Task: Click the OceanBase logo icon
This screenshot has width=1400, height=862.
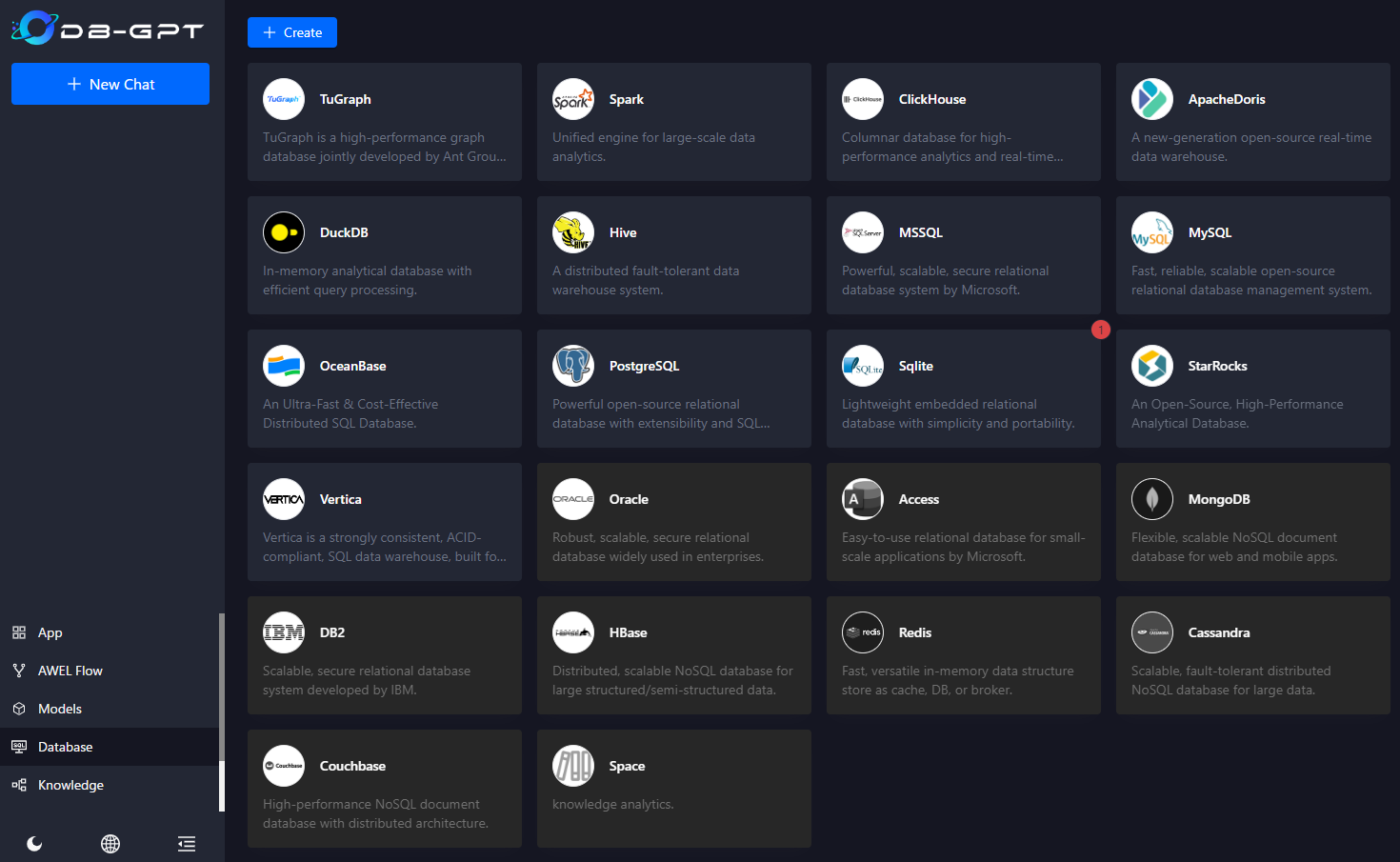Action: coord(284,366)
